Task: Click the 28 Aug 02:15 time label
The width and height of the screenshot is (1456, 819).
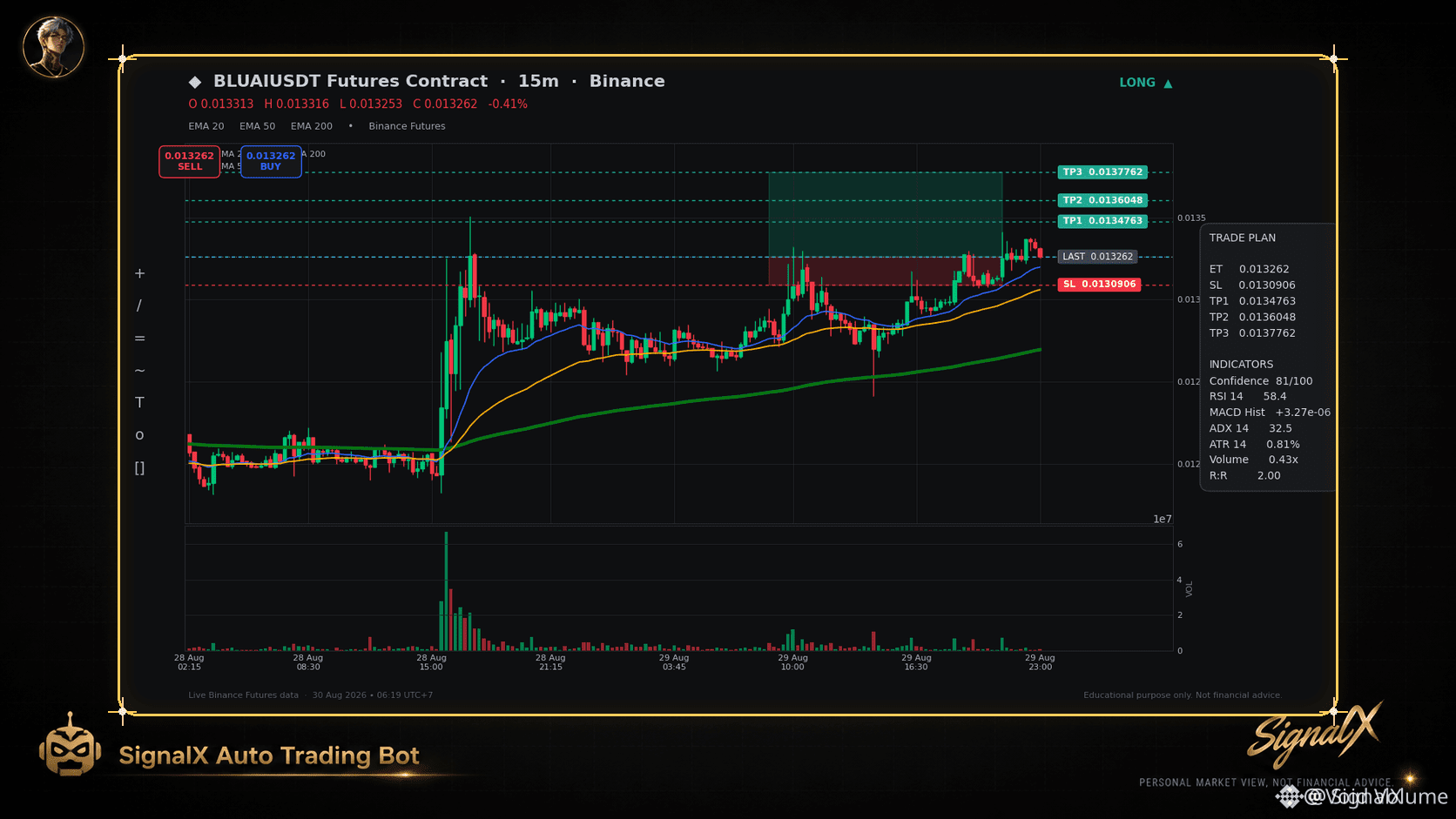Action: point(189,662)
